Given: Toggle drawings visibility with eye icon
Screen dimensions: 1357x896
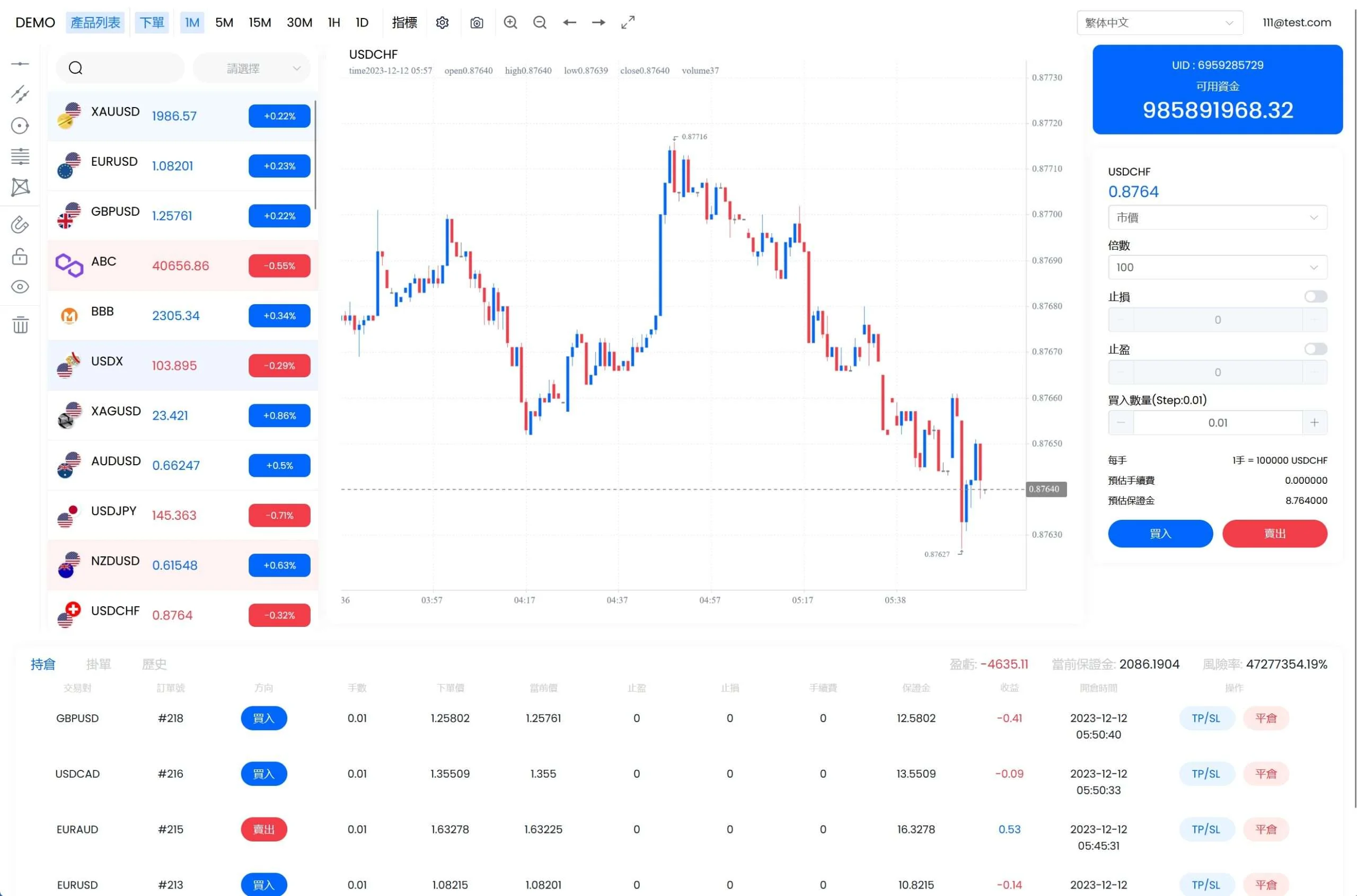Looking at the screenshot, I should tap(20, 287).
